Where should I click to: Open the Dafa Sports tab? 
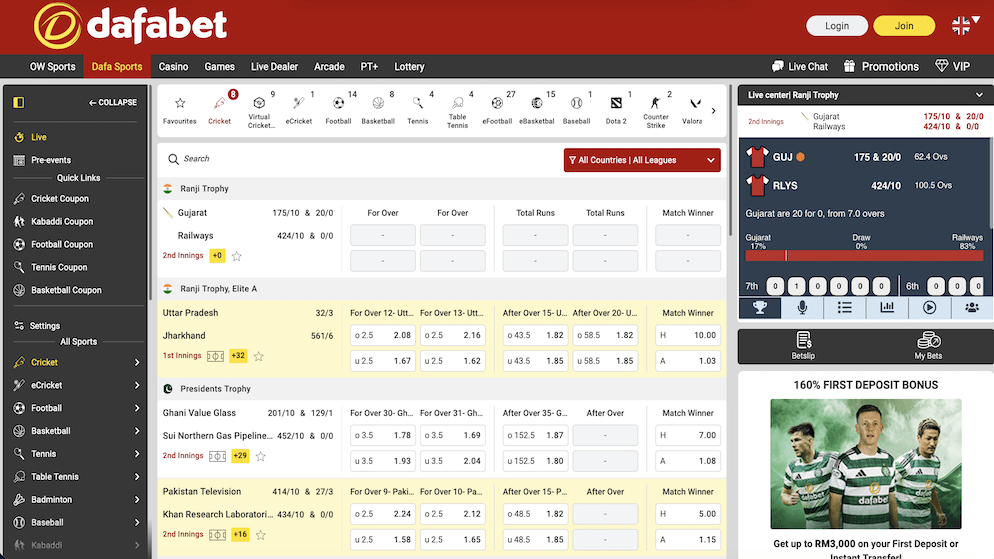tap(117, 67)
